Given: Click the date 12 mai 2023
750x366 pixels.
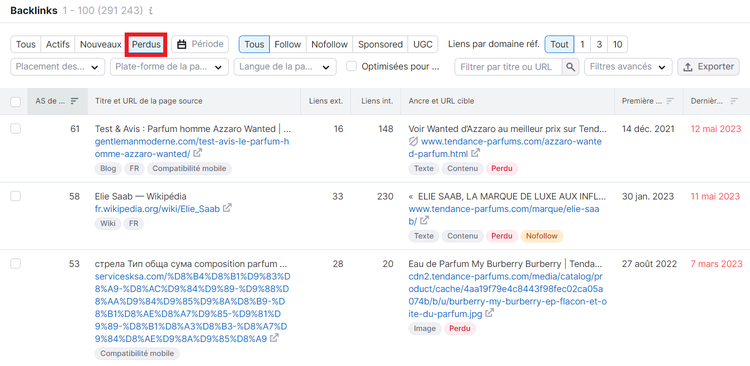Looking at the screenshot, I should (x=716, y=129).
